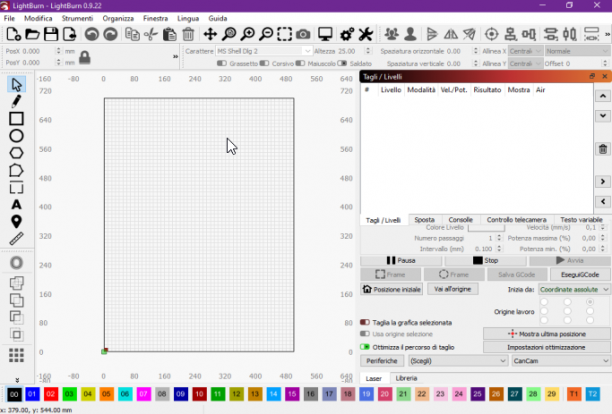
Task: Click the Pan/Move view cross-arrows icon
Action: click(x=210, y=34)
